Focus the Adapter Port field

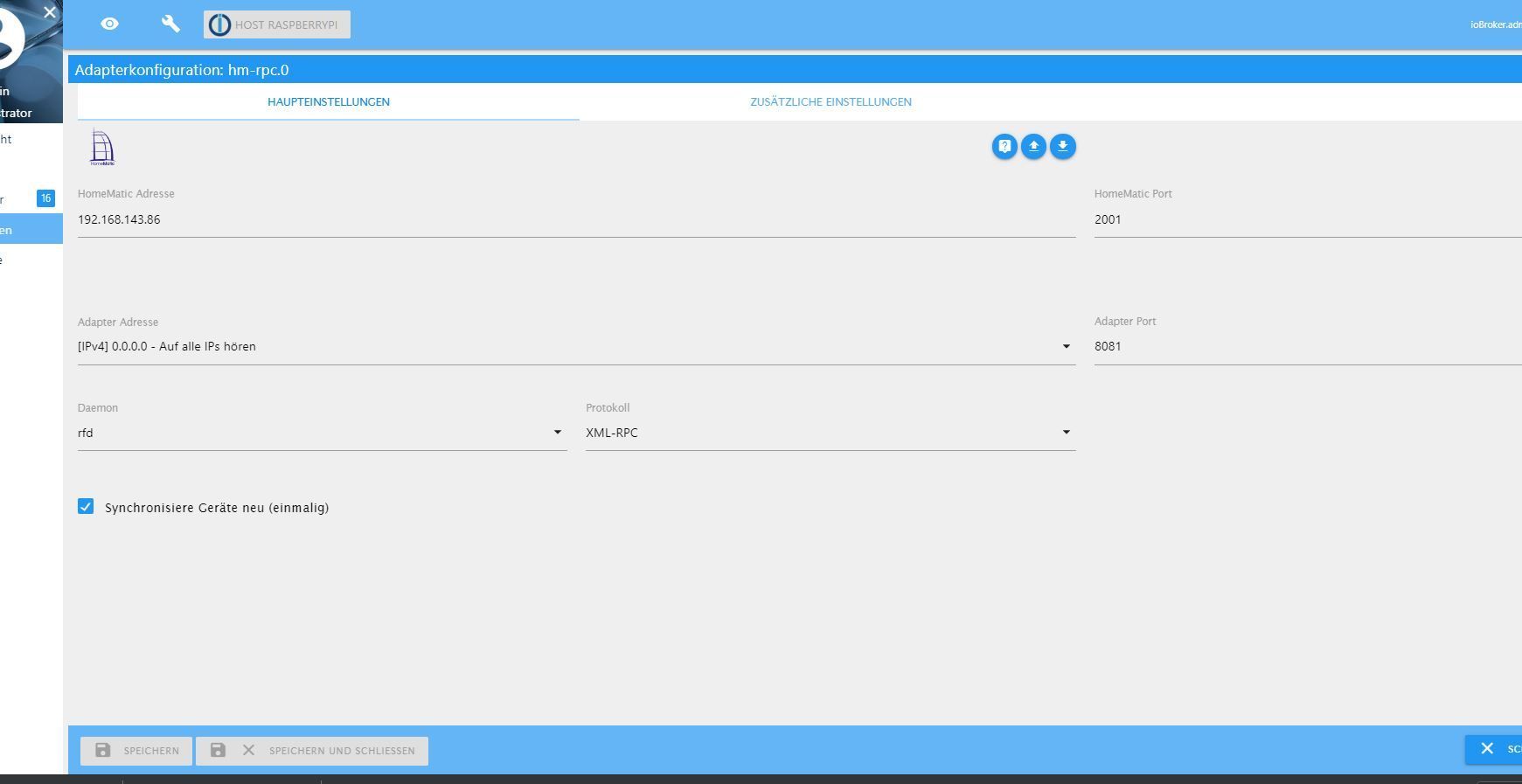(1308, 347)
